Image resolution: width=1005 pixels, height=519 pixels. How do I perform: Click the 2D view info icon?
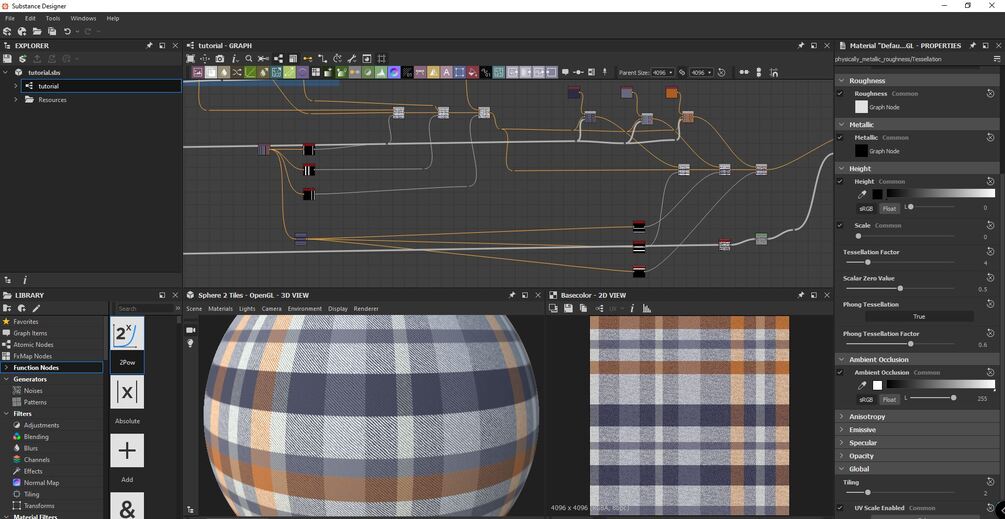[x=632, y=308]
